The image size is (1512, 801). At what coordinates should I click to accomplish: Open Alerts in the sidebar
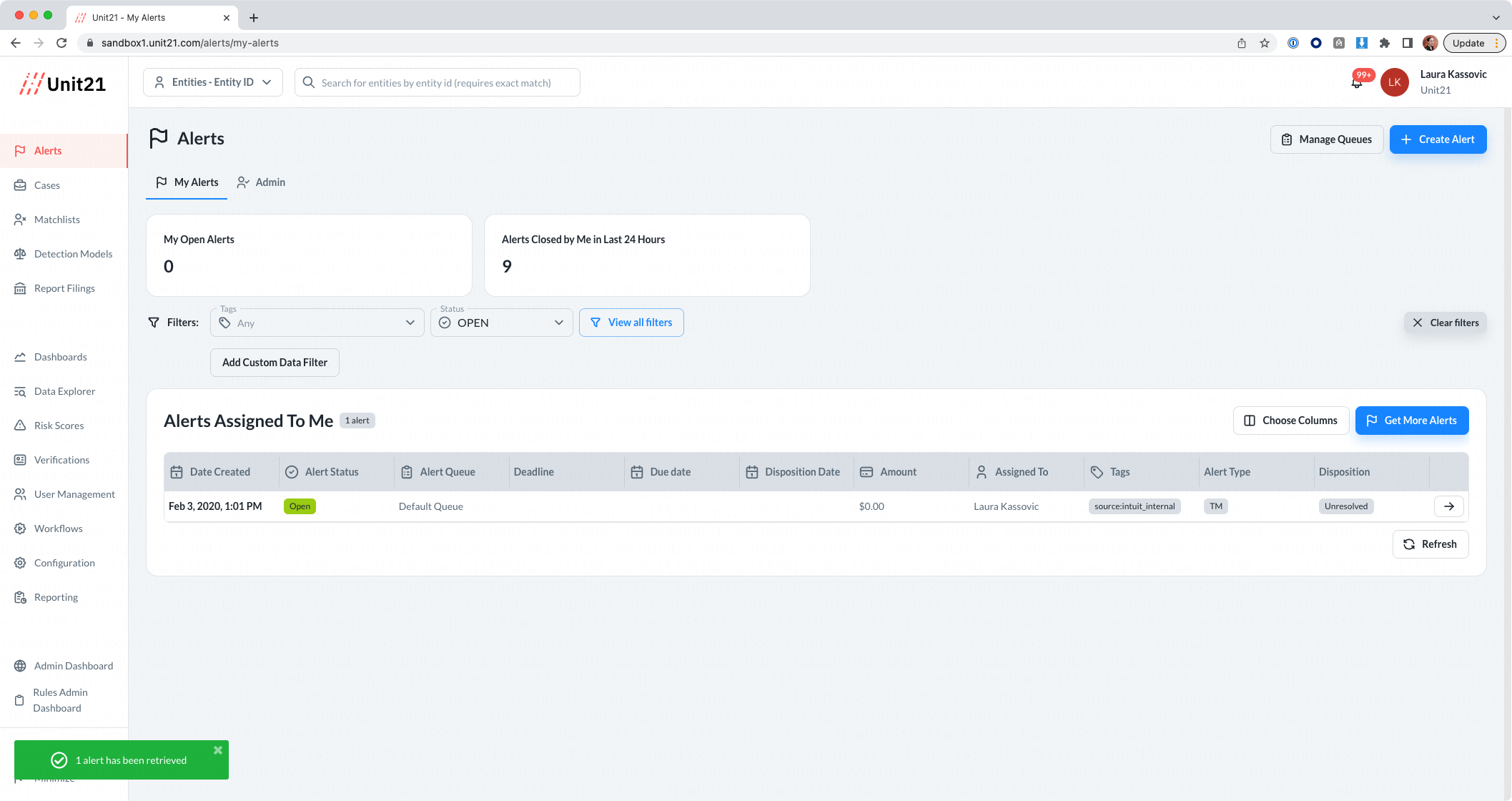pyautogui.click(x=64, y=151)
